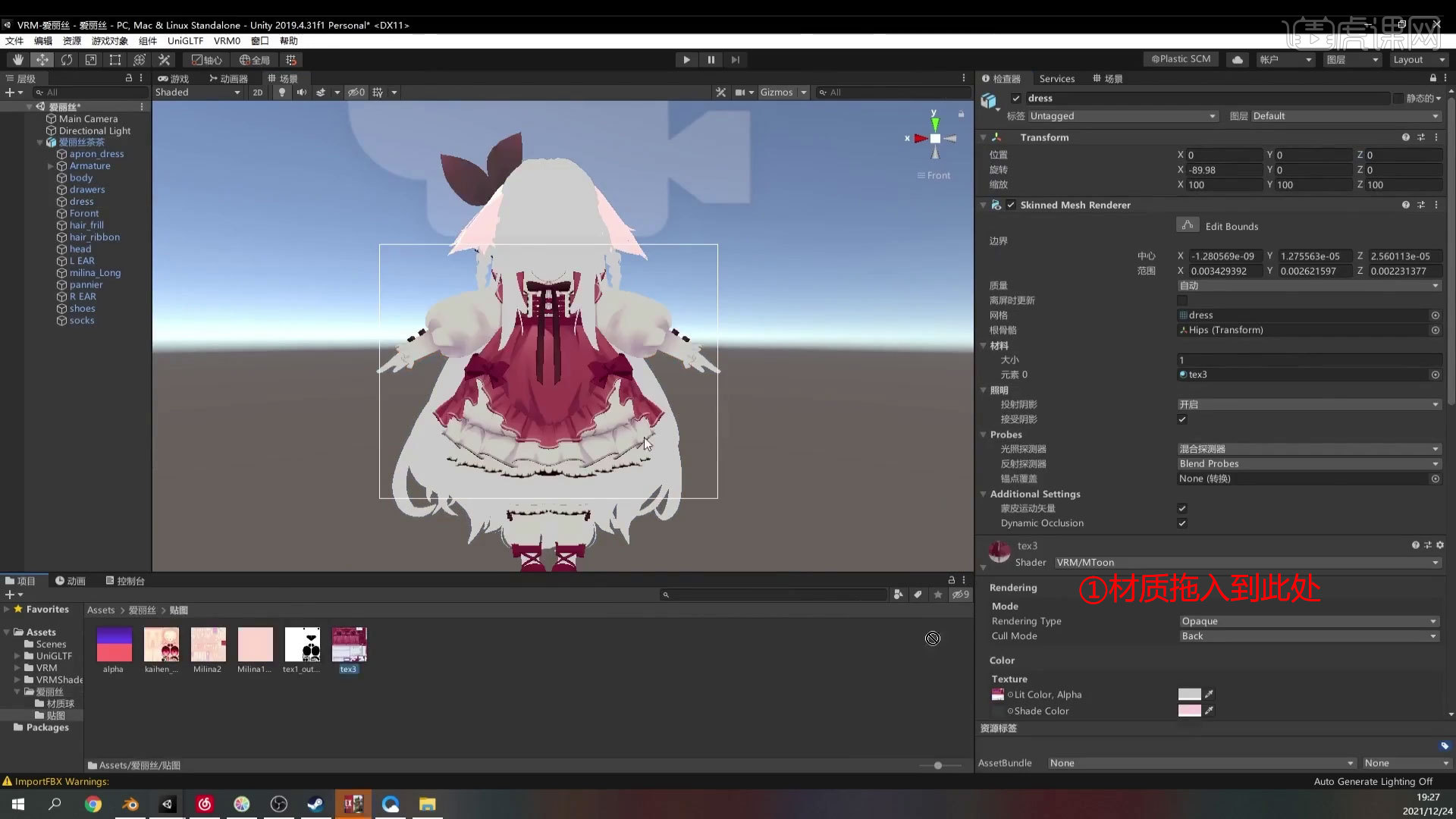The width and height of the screenshot is (1456, 819).
Task: Select the Rect transform tool
Action: coord(115,59)
